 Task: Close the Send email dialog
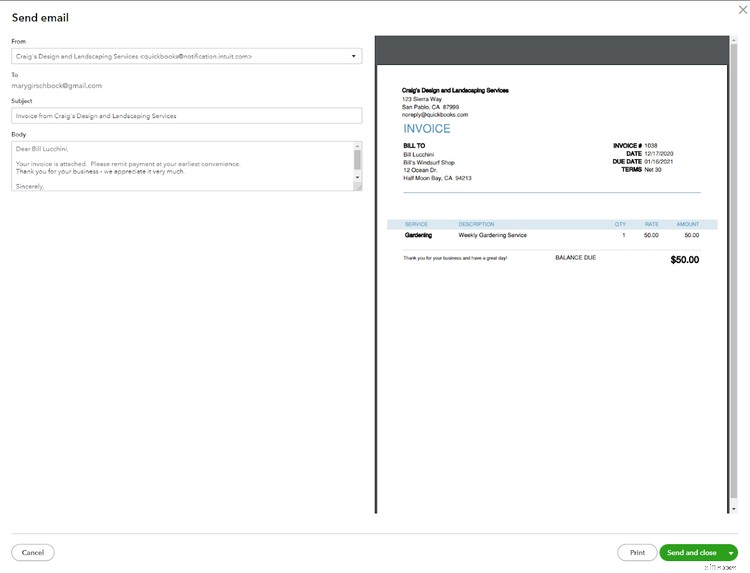point(743,10)
